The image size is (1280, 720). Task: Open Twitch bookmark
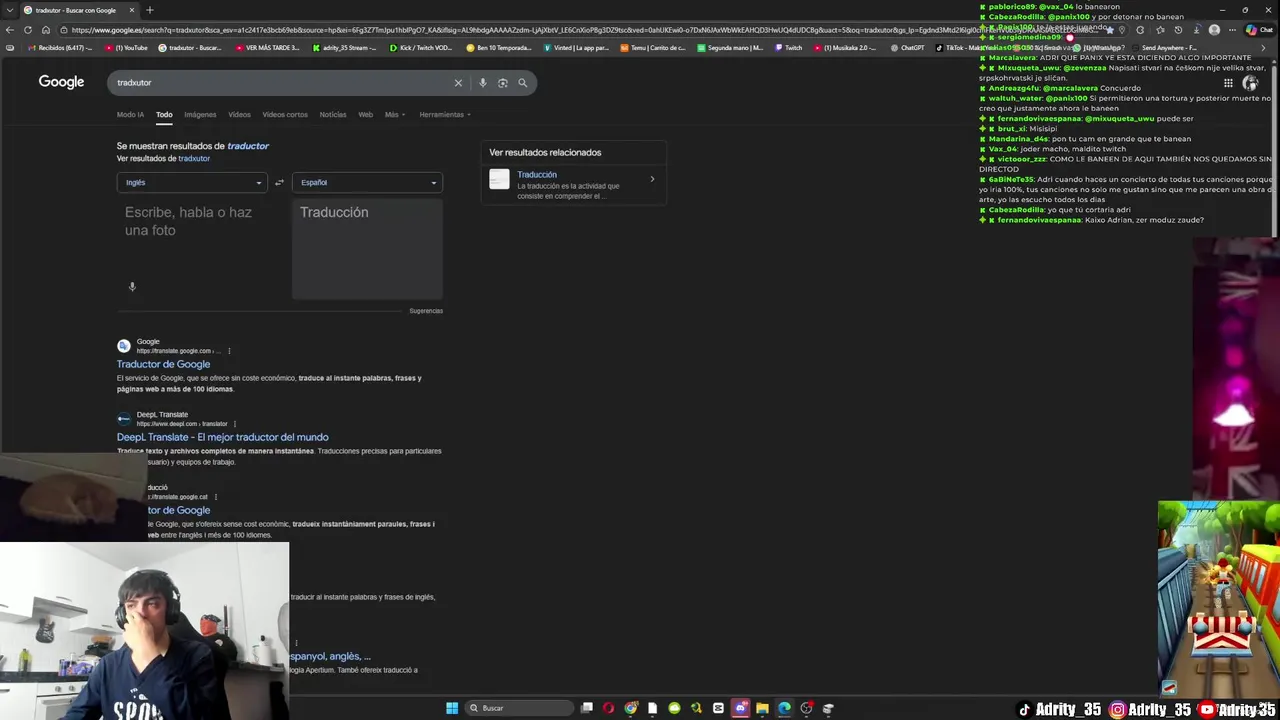coord(788,47)
